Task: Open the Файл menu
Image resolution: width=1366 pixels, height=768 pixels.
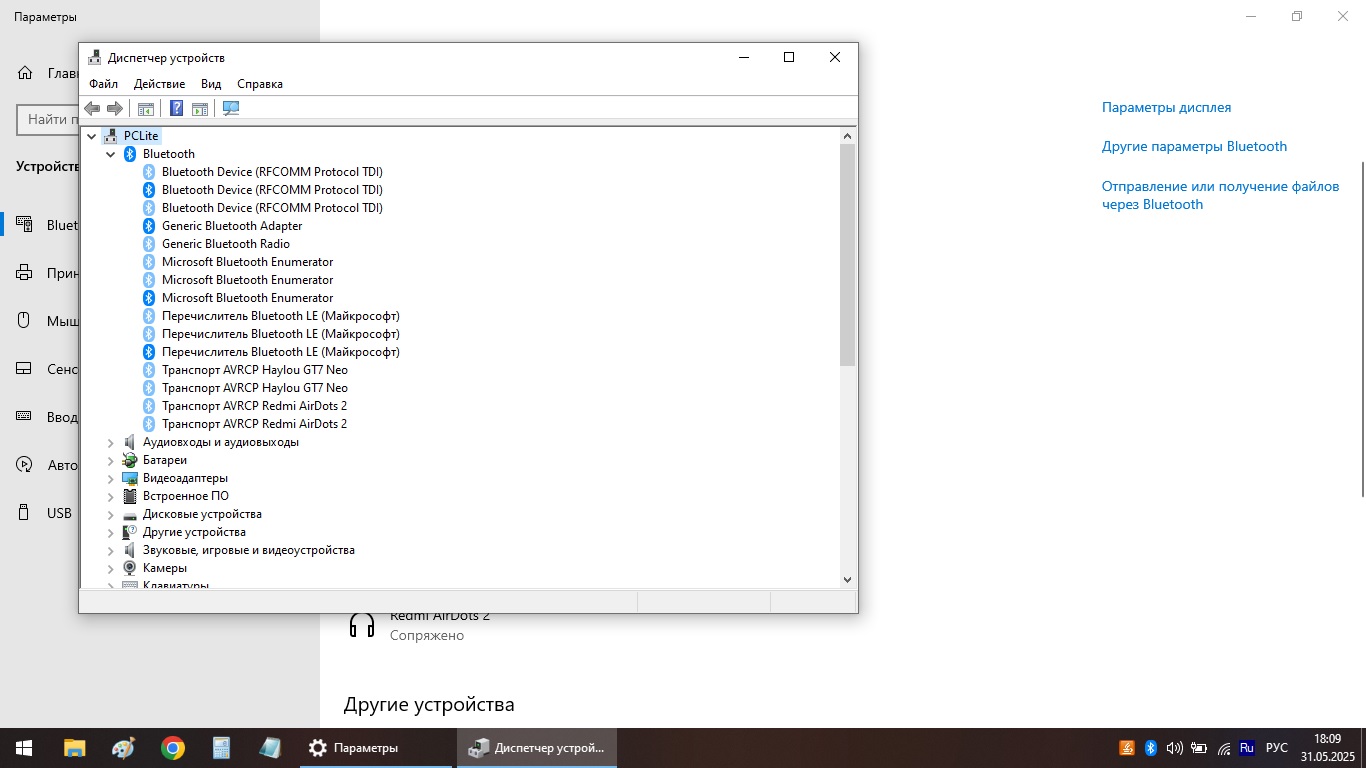Action: tap(103, 84)
